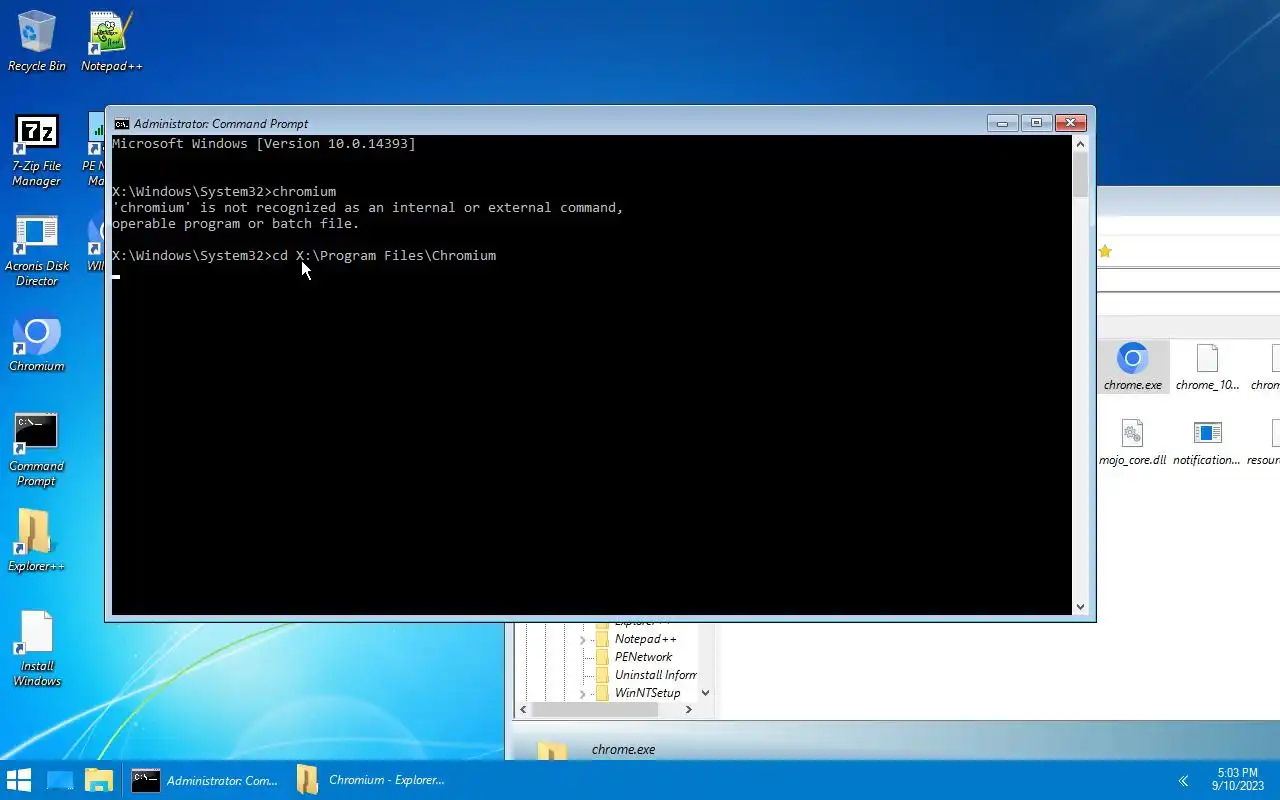Open Command Prompt desktop shortcut

tap(37, 450)
